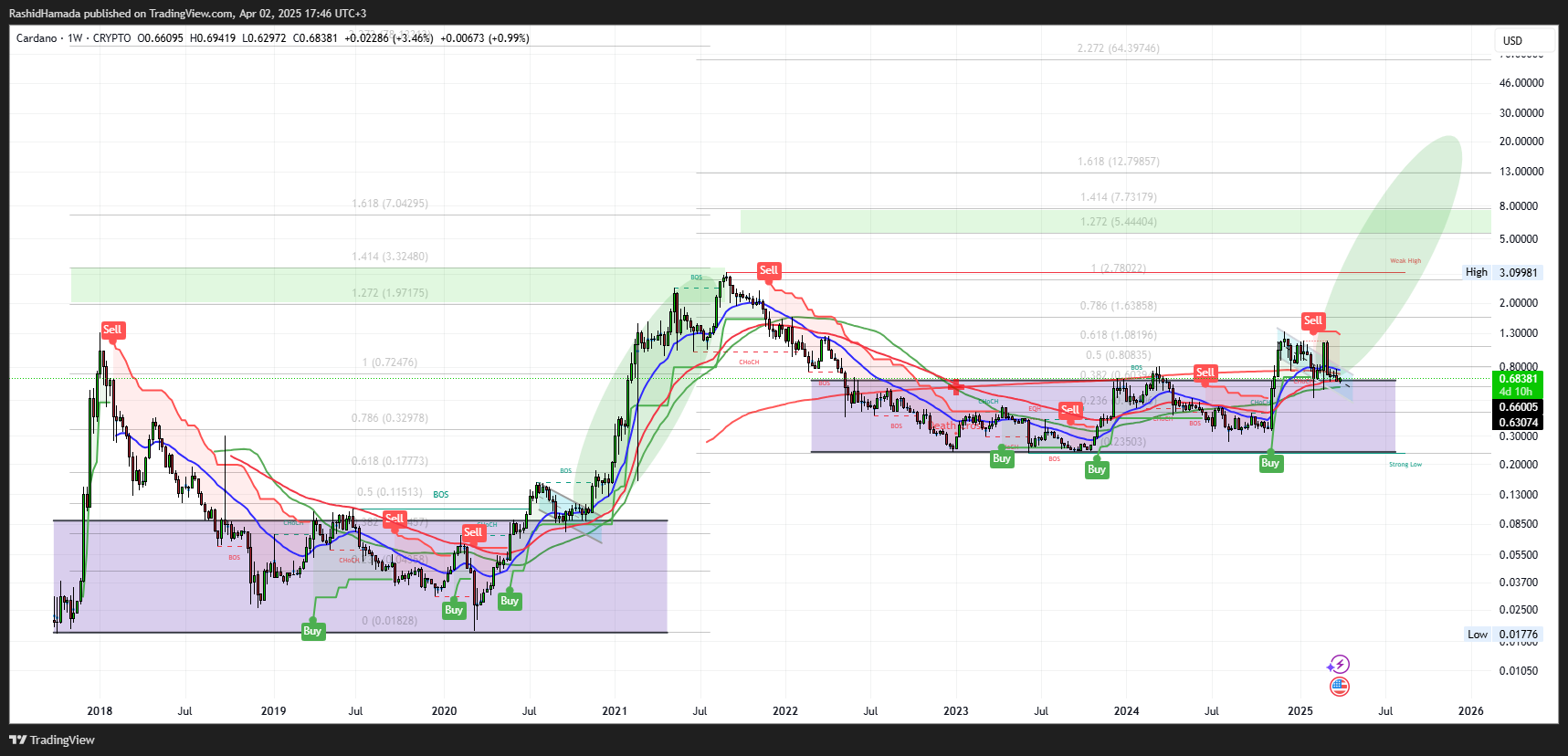Click the Fibonacci label 1.414 (7.73179)
This screenshot has height=756, width=1568.
tap(1119, 197)
